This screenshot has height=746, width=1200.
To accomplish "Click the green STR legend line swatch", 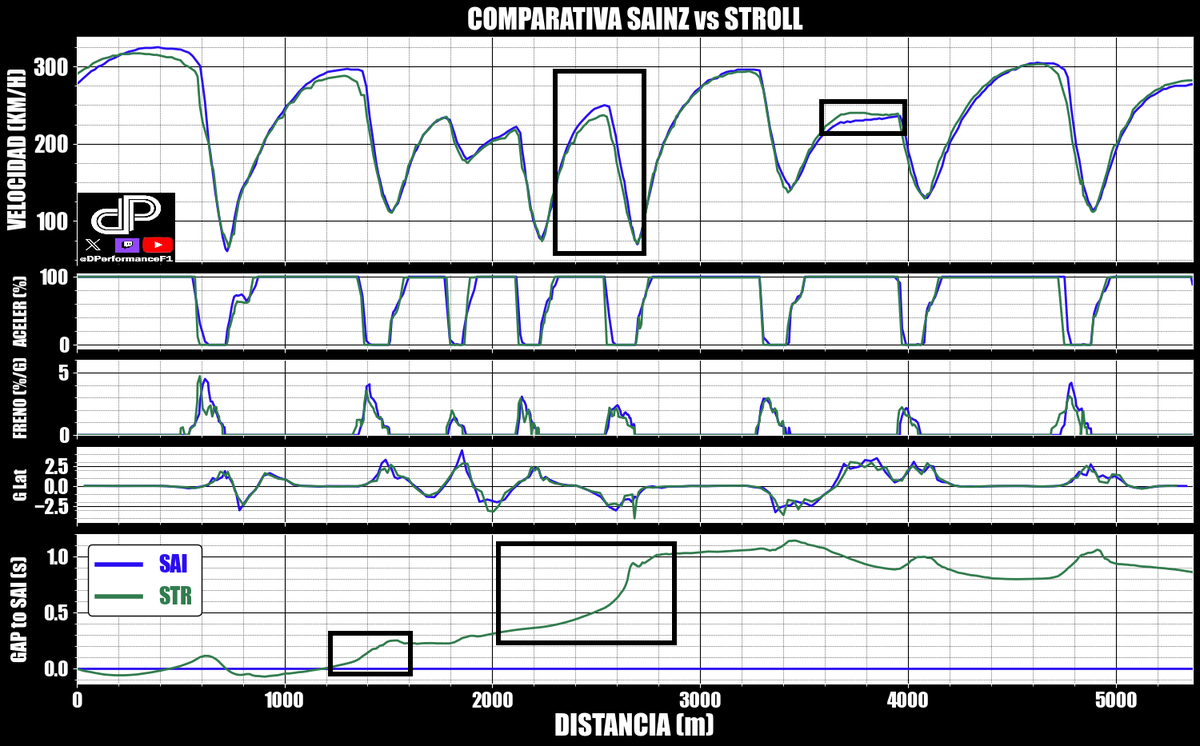I will pos(121,598).
